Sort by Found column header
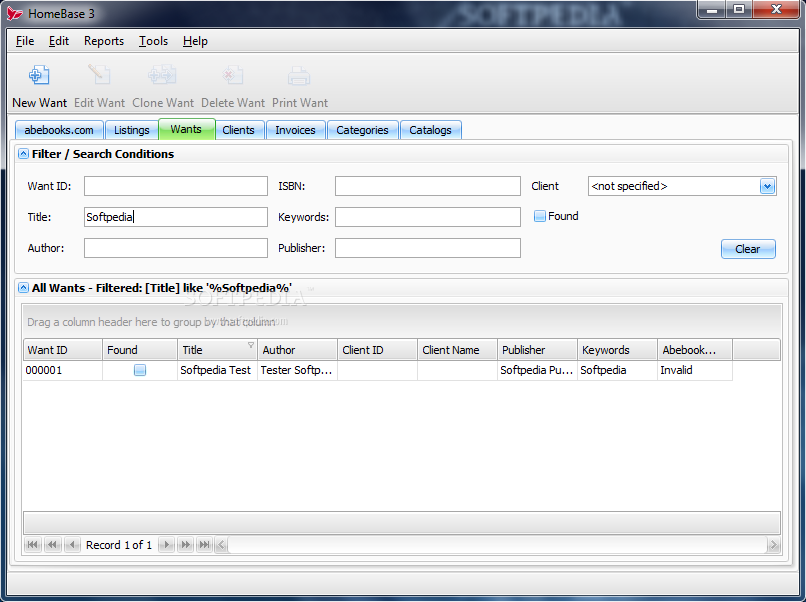This screenshot has width=806, height=602. coord(140,350)
